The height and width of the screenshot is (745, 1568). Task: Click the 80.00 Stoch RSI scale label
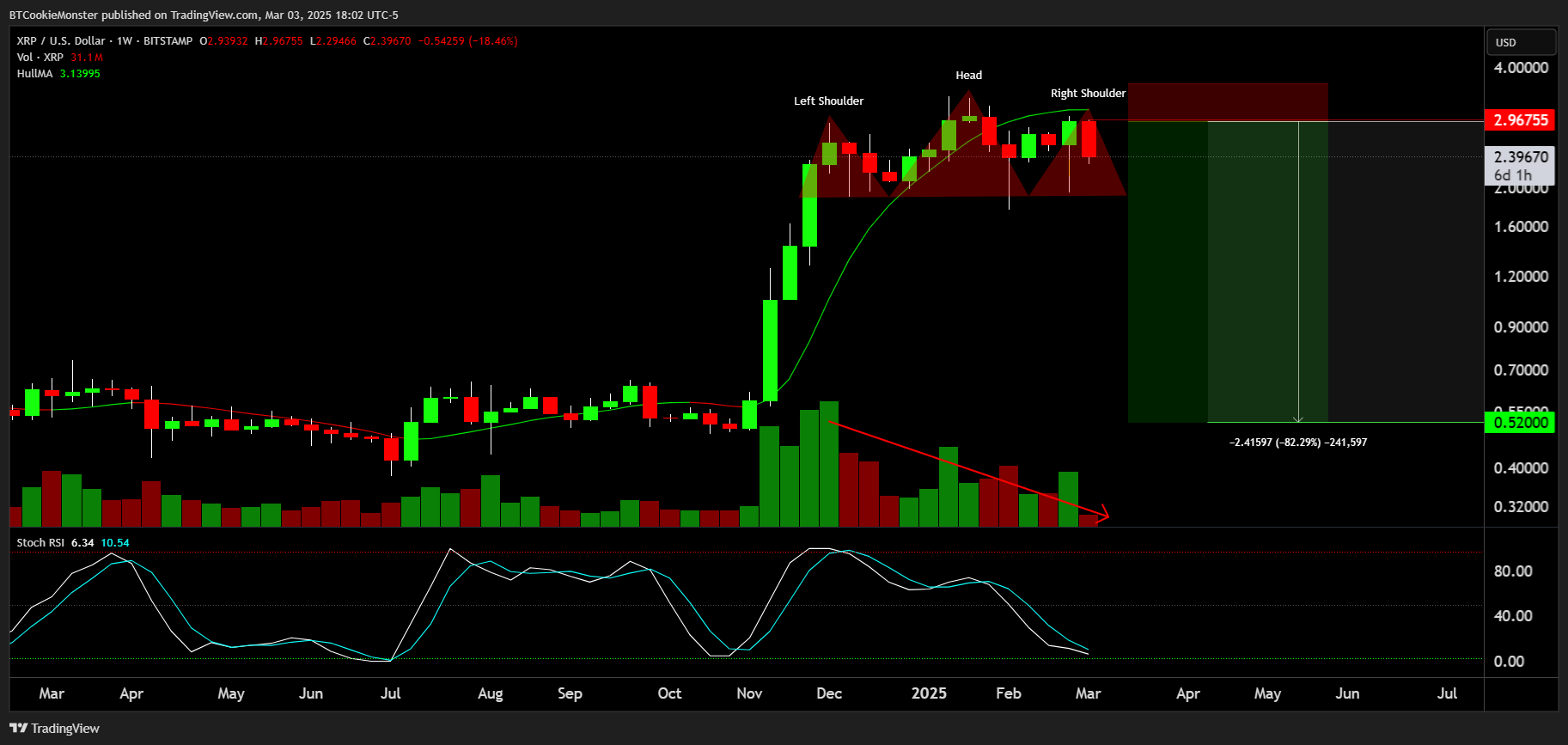(1513, 571)
